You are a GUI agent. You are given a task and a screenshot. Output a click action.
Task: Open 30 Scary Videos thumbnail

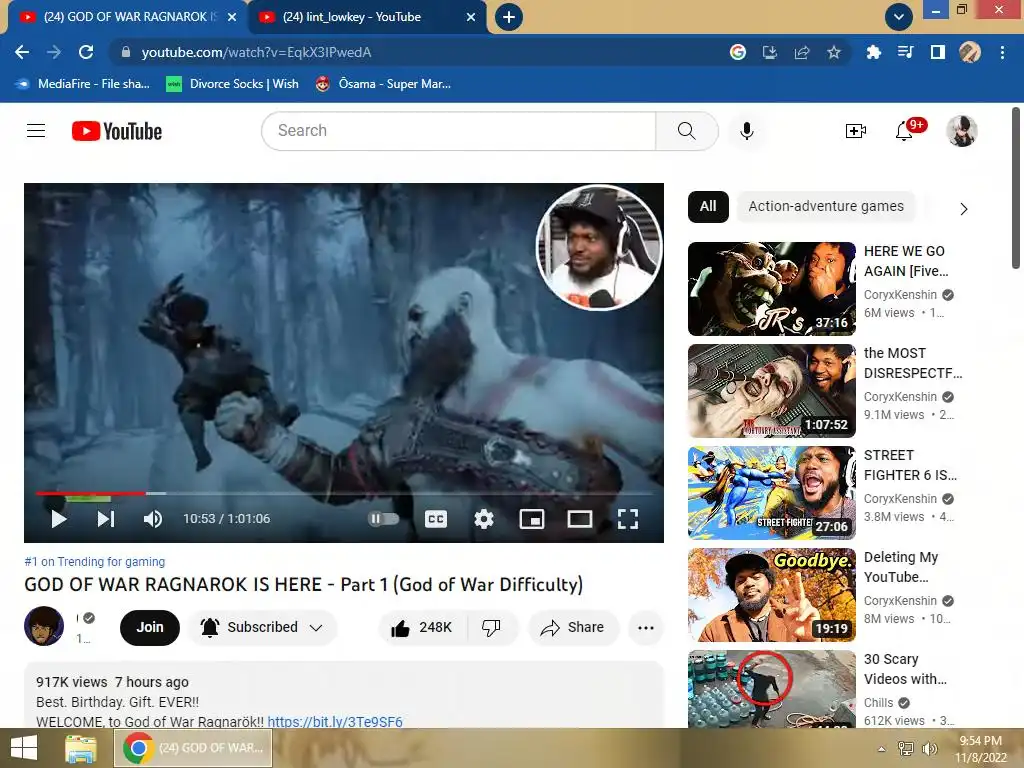click(x=772, y=689)
